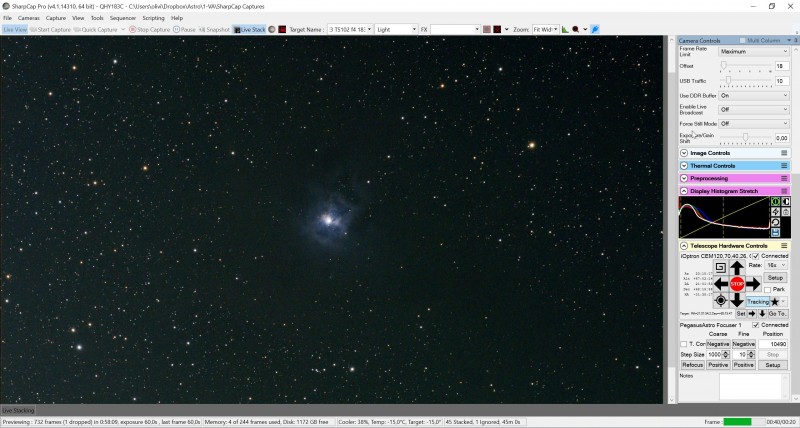Click the pinkish-grey square icon after the FX dropdown
This screenshot has height=428, width=800.
tap(487, 30)
